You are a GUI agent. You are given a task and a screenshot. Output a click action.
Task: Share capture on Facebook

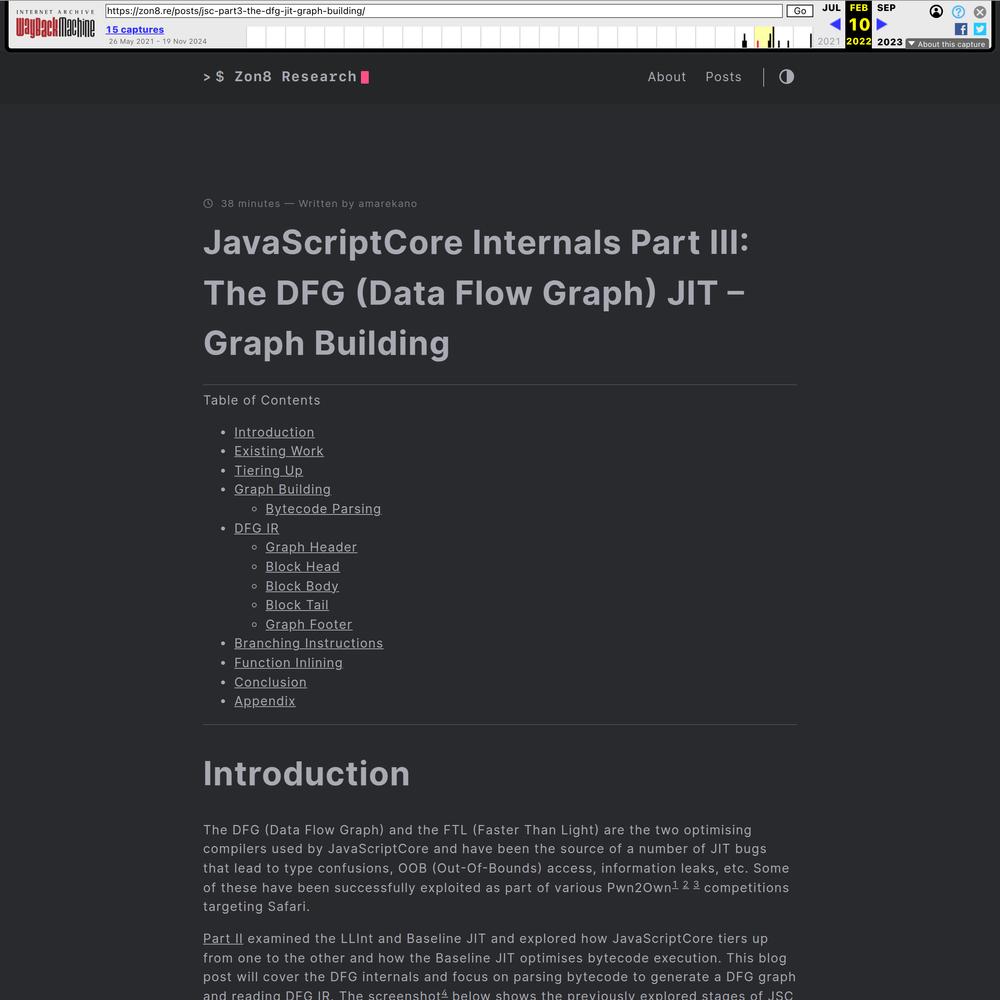[x=960, y=29]
